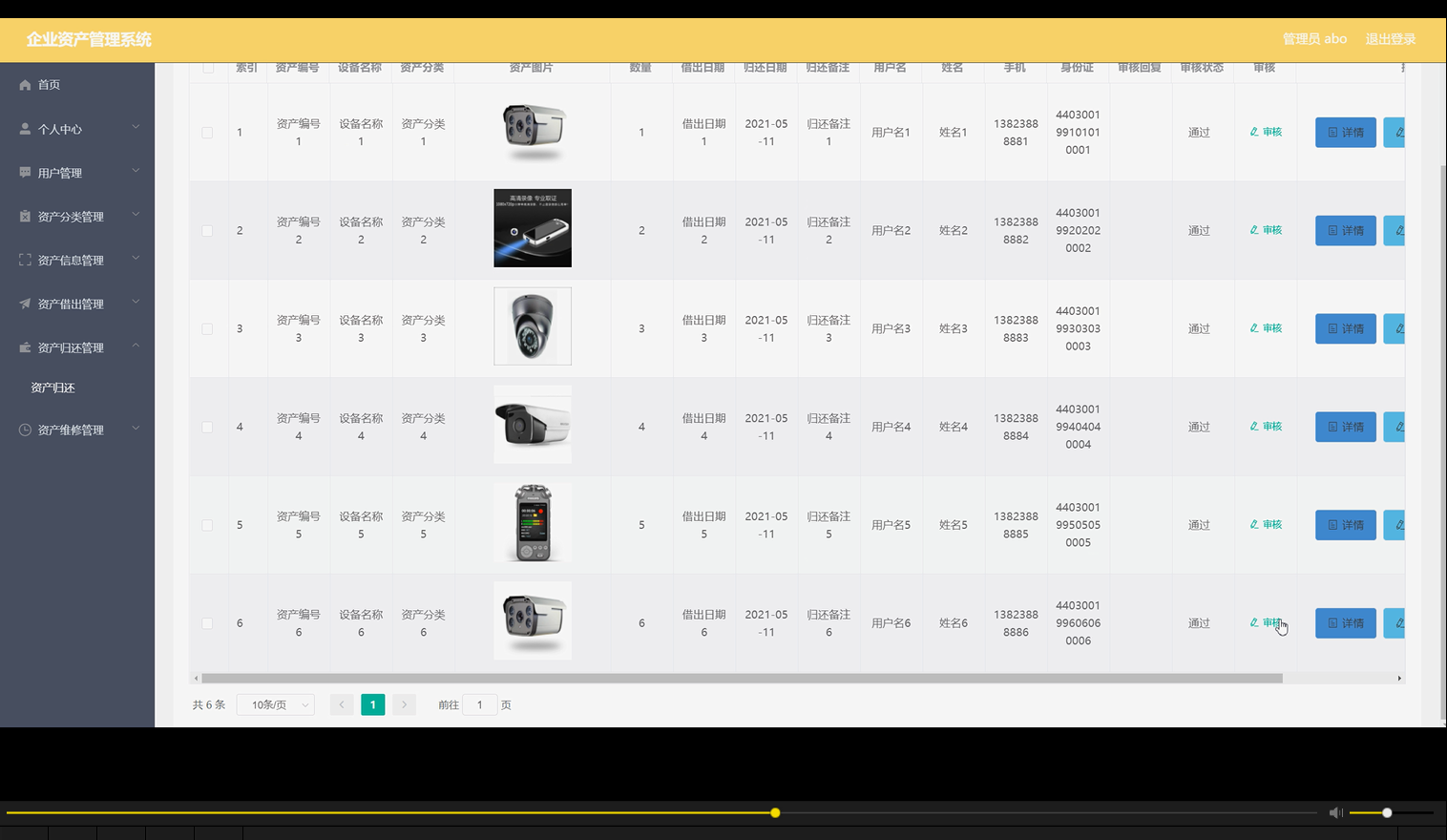Expand the 个人中心 menu chevron

[136, 127]
